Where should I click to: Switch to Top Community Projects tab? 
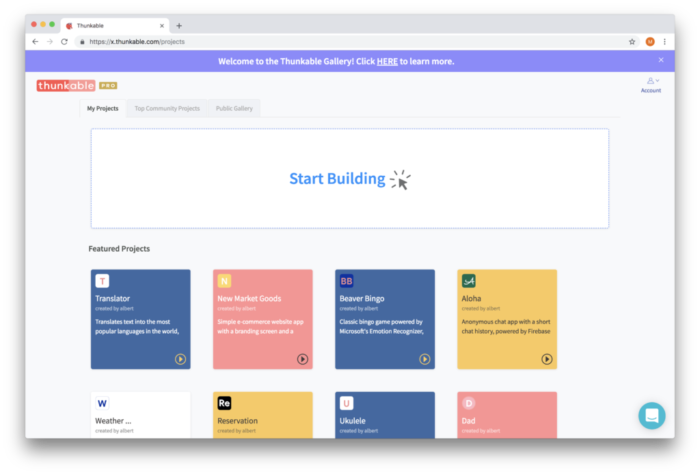click(167, 108)
